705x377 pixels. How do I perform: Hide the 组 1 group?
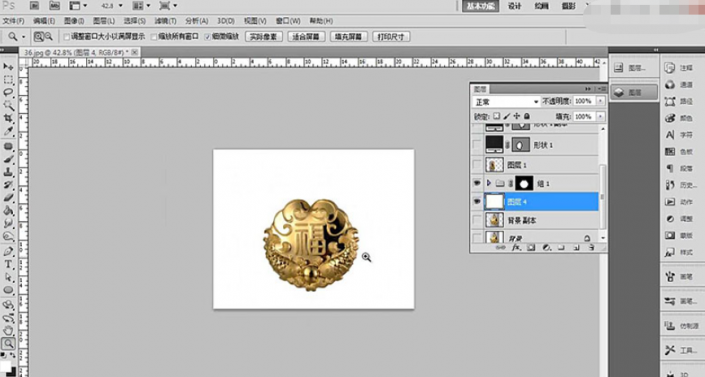tap(477, 183)
